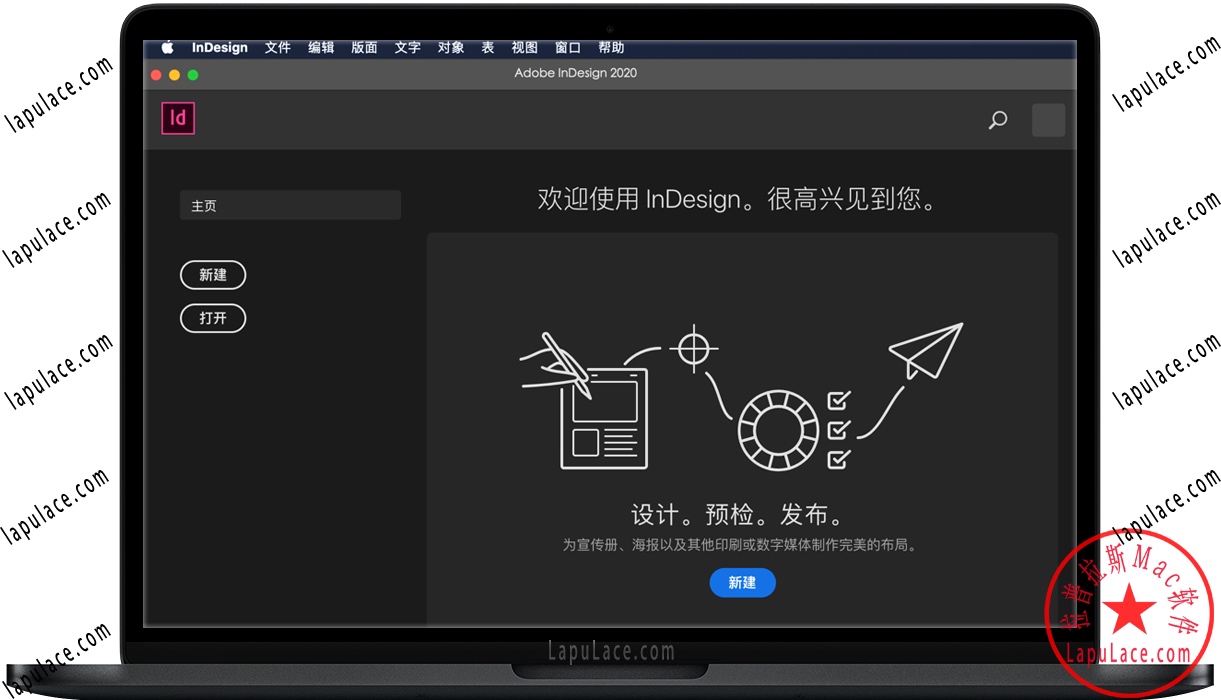Open search with the magnifier icon
Screen dimensions: 1221x700
tap(997, 120)
